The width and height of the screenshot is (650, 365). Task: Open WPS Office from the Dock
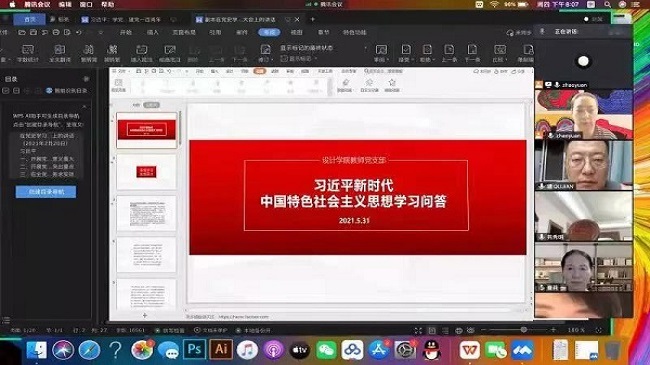pos(470,350)
